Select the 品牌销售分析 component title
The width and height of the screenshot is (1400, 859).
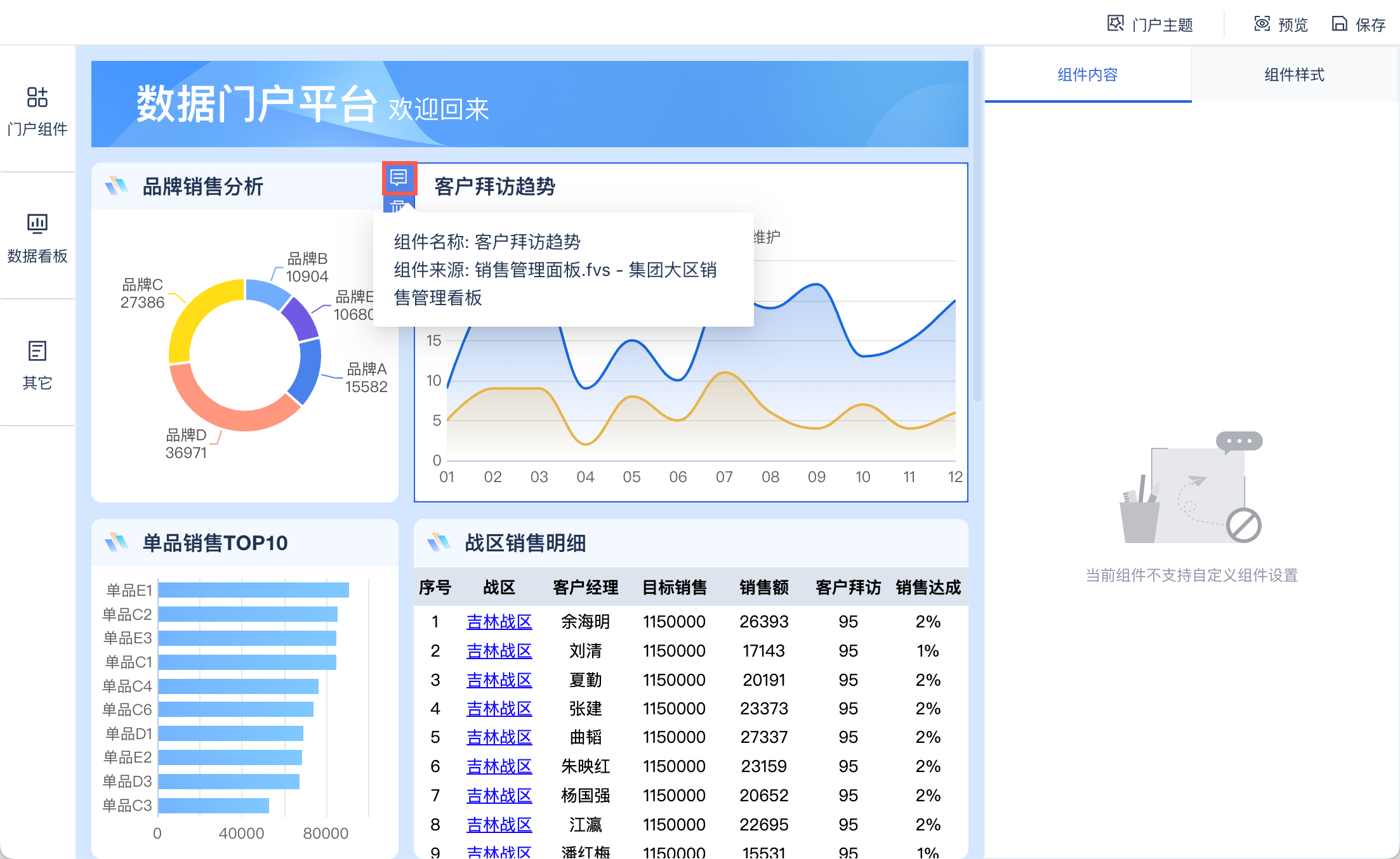pyautogui.click(x=202, y=187)
